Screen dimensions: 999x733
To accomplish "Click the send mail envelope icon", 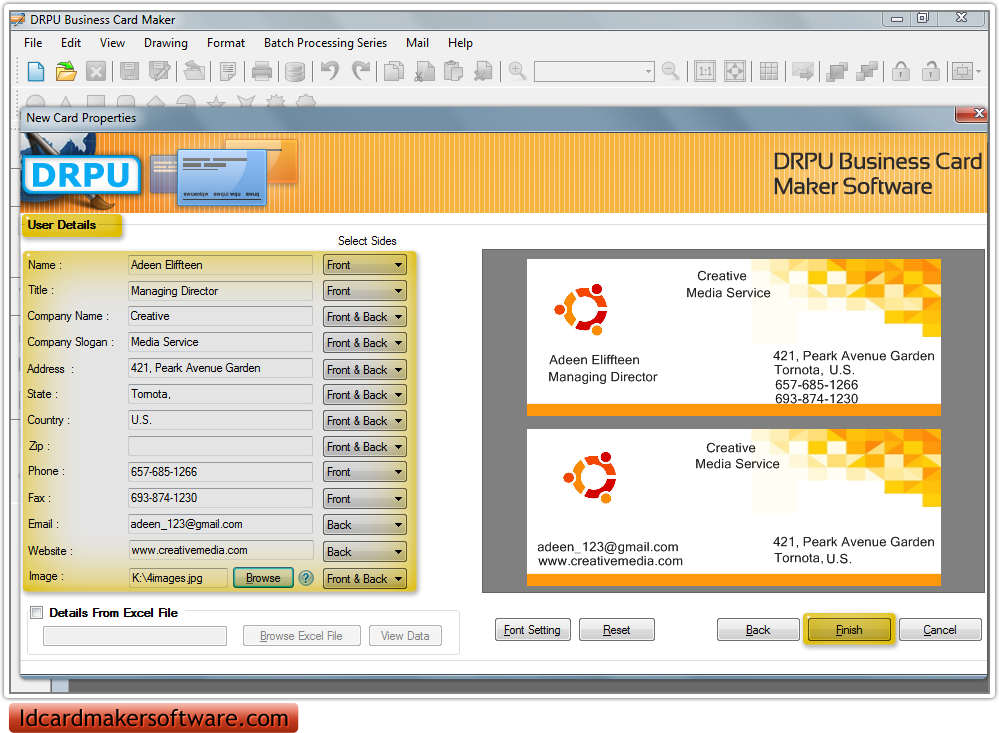I will click(x=803, y=71).
